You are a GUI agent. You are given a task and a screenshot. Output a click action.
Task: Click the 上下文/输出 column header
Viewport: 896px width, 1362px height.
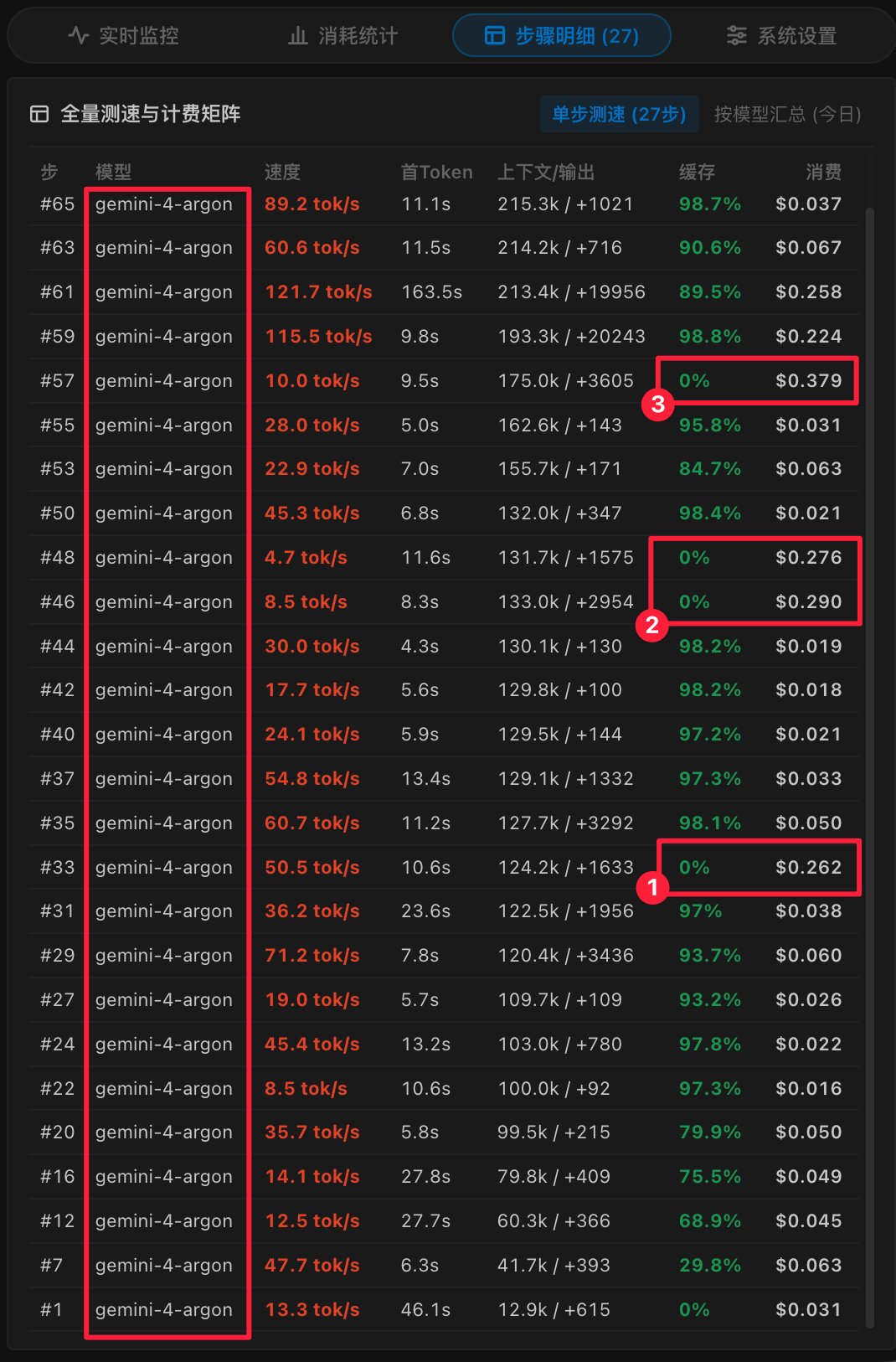546,172
